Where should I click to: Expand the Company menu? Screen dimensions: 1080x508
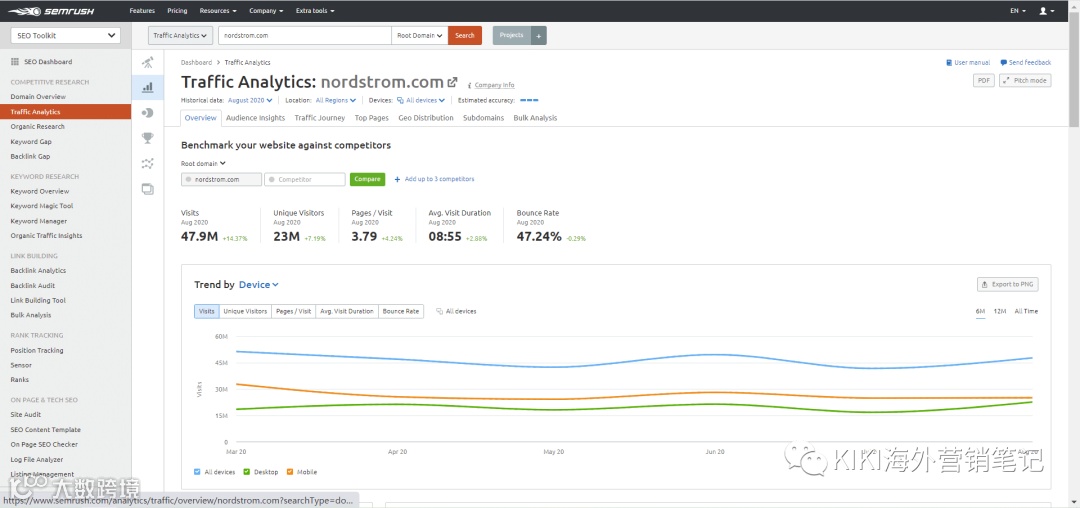pos(266,11)
